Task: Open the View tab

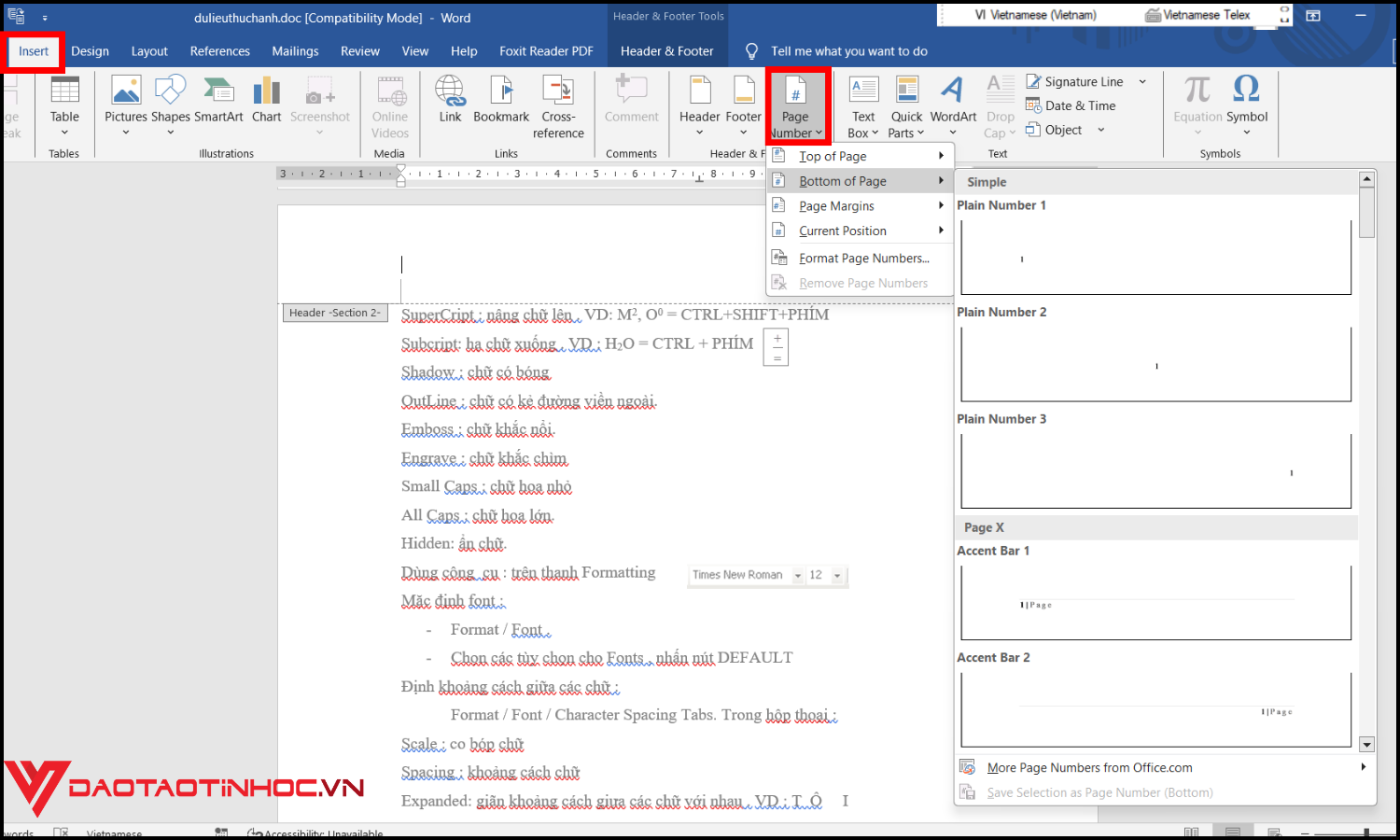Action: pyautogui.click(x=415, y=51)
